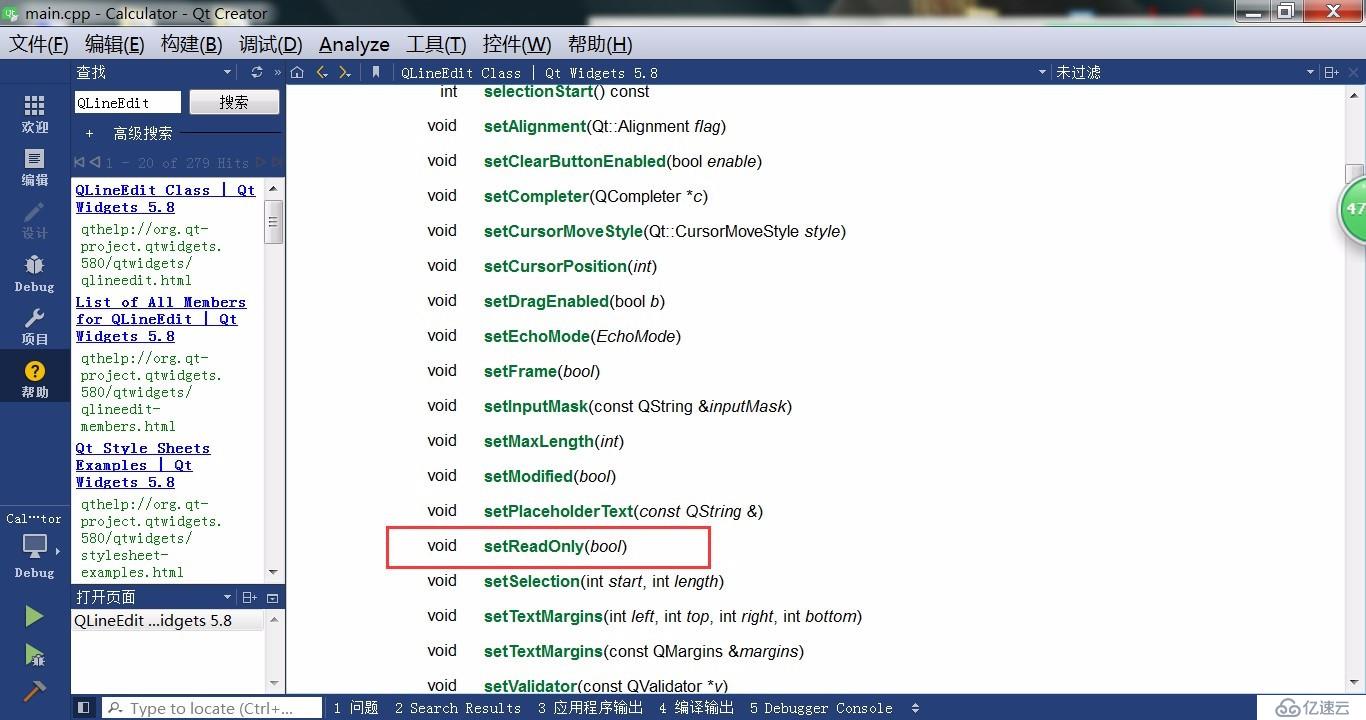Open the 编辑(E) menu

tap(114, 44)
